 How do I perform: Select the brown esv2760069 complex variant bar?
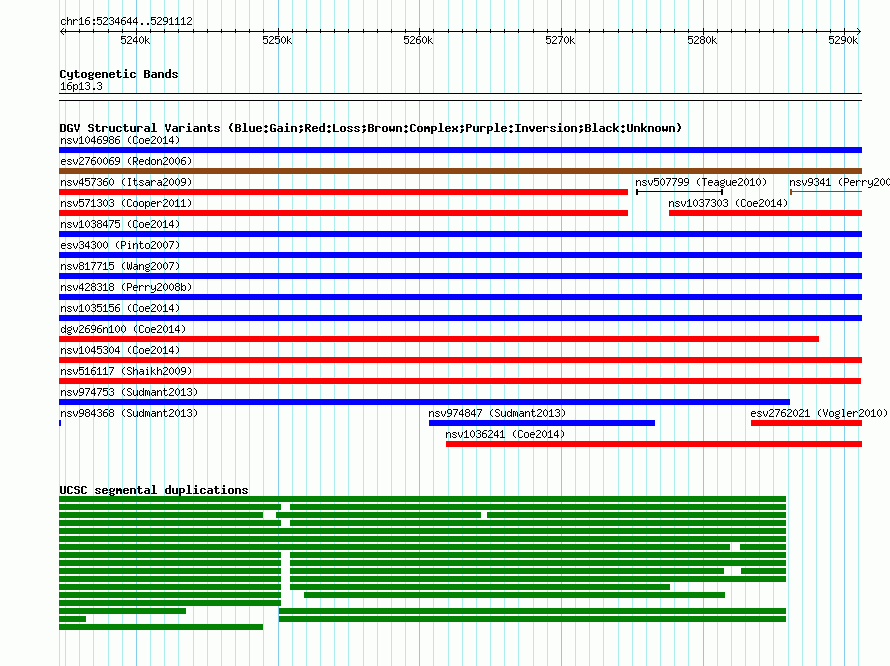pos(460,171)
